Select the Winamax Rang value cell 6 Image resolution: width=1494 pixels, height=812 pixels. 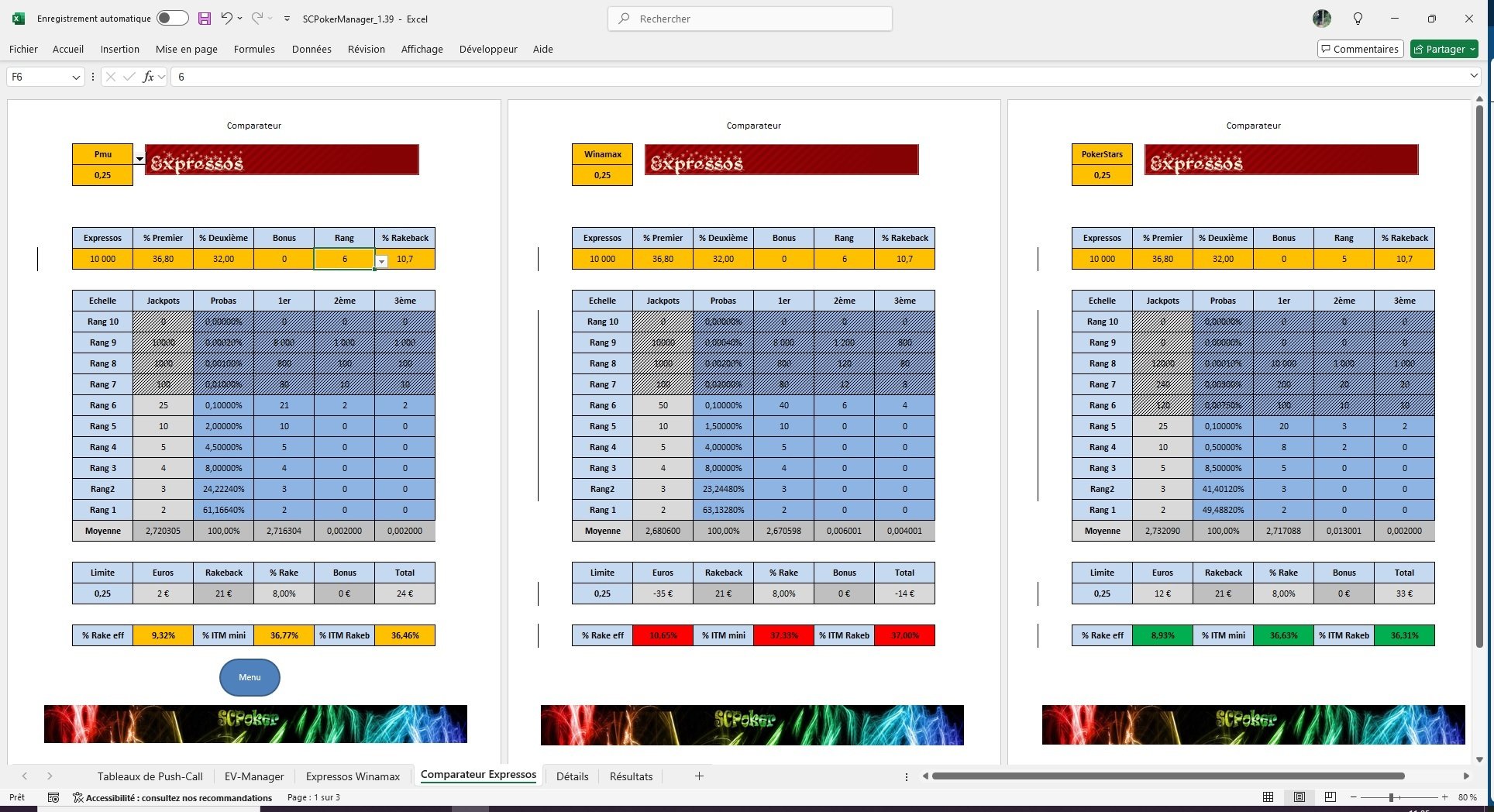pyautogui.click(x=845, y=259)
